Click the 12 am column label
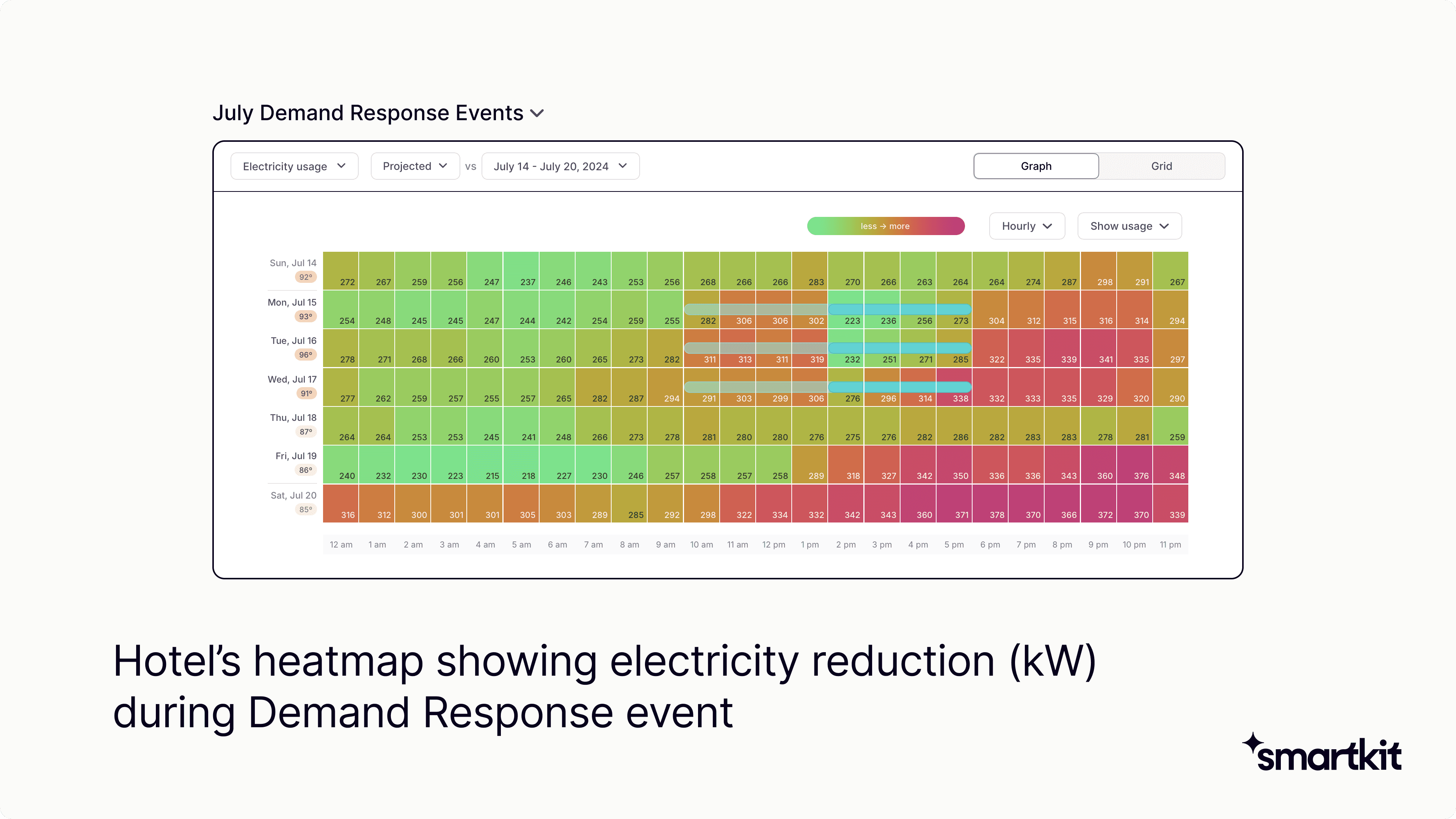The width and height of the screenshot is (1456, 819). coord(341,544)
